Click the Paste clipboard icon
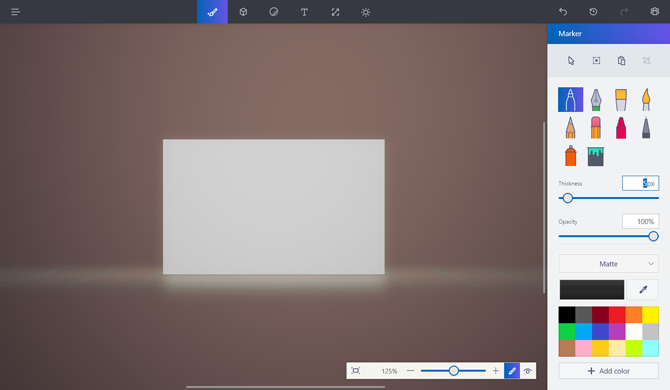The width and height of the screenshot is (670, 390). tap(621, 61)
